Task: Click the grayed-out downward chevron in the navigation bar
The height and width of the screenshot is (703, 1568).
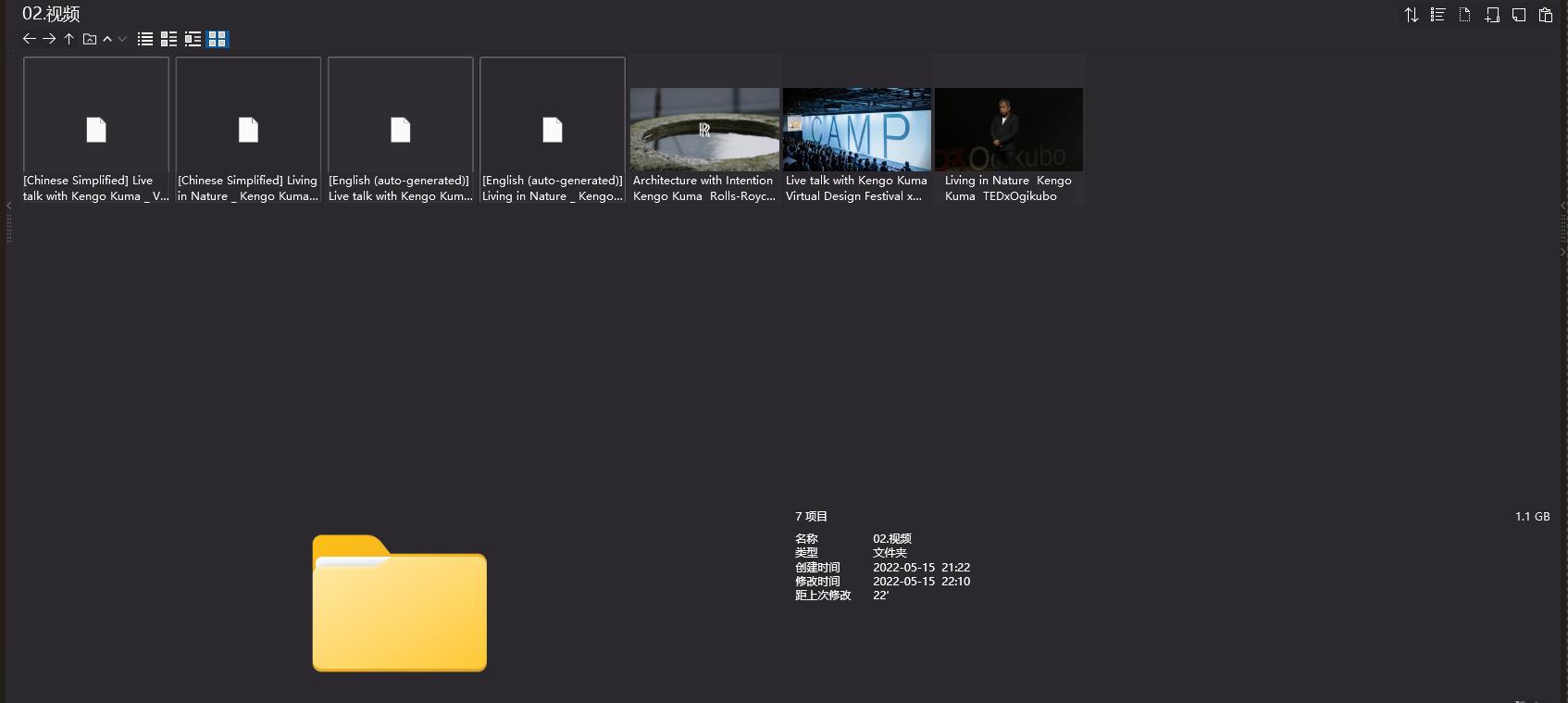Action: point(122,39)
